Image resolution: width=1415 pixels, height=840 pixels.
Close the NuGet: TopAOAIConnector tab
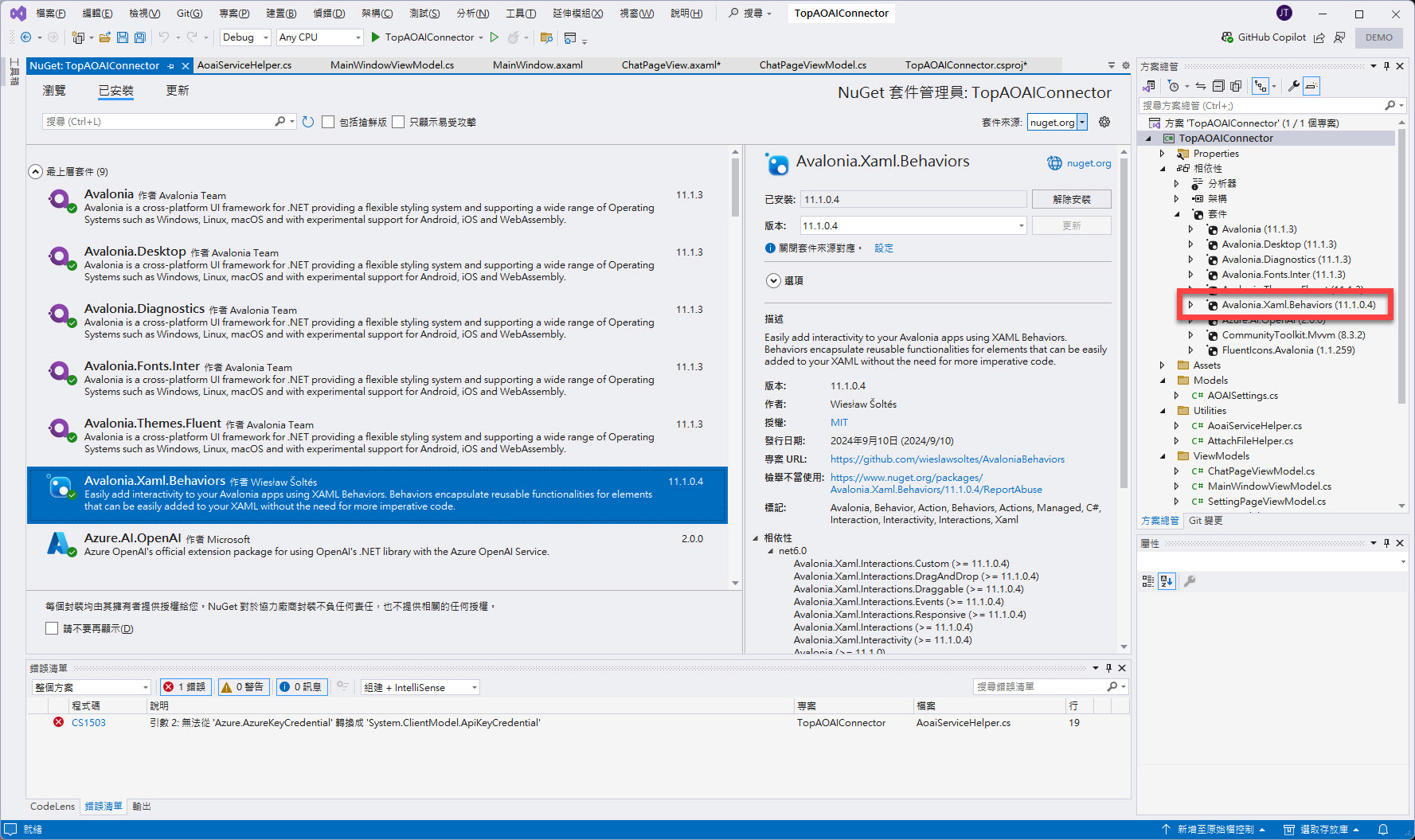[186, 66]
